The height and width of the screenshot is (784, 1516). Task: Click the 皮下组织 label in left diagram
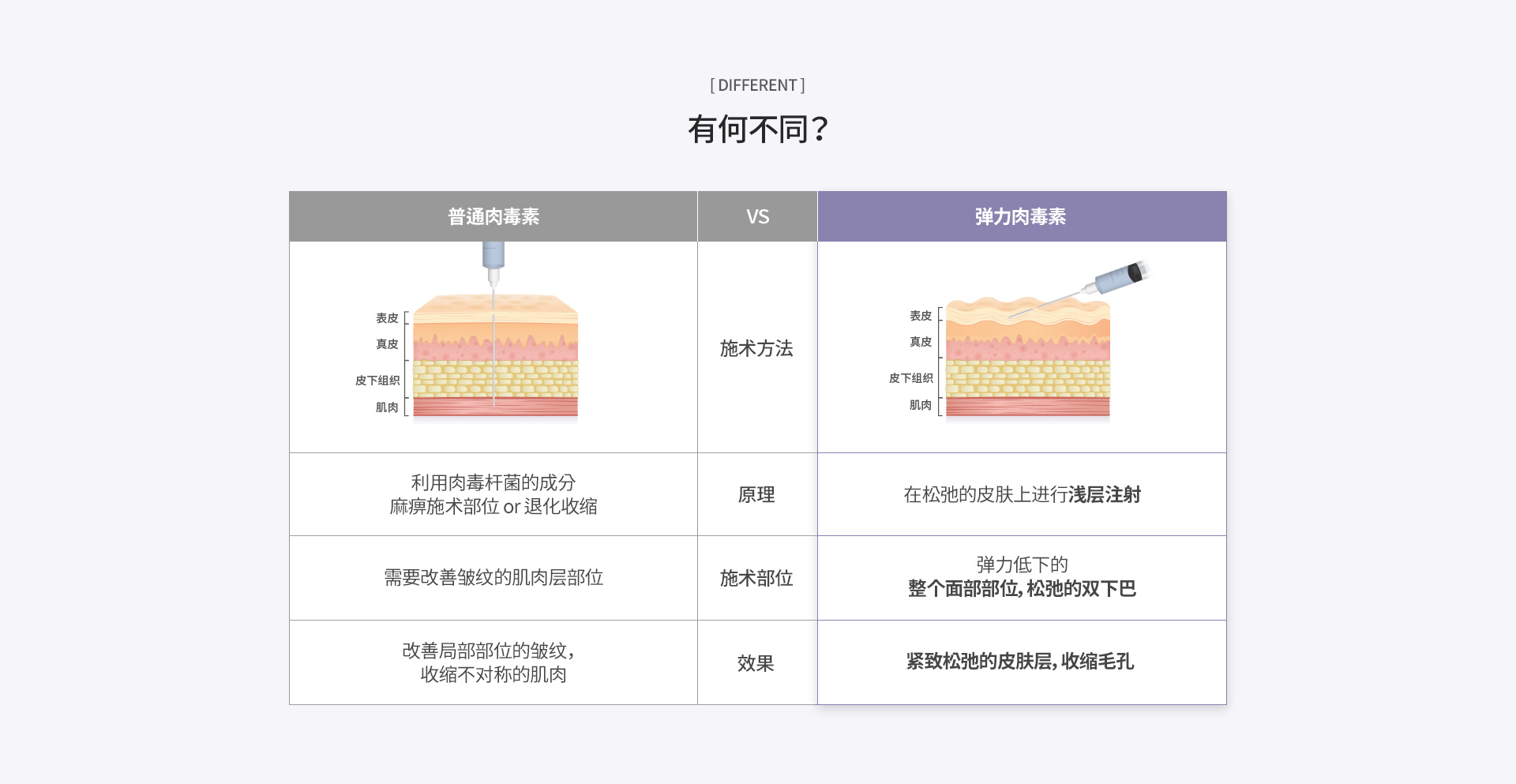tap(377, 381)
